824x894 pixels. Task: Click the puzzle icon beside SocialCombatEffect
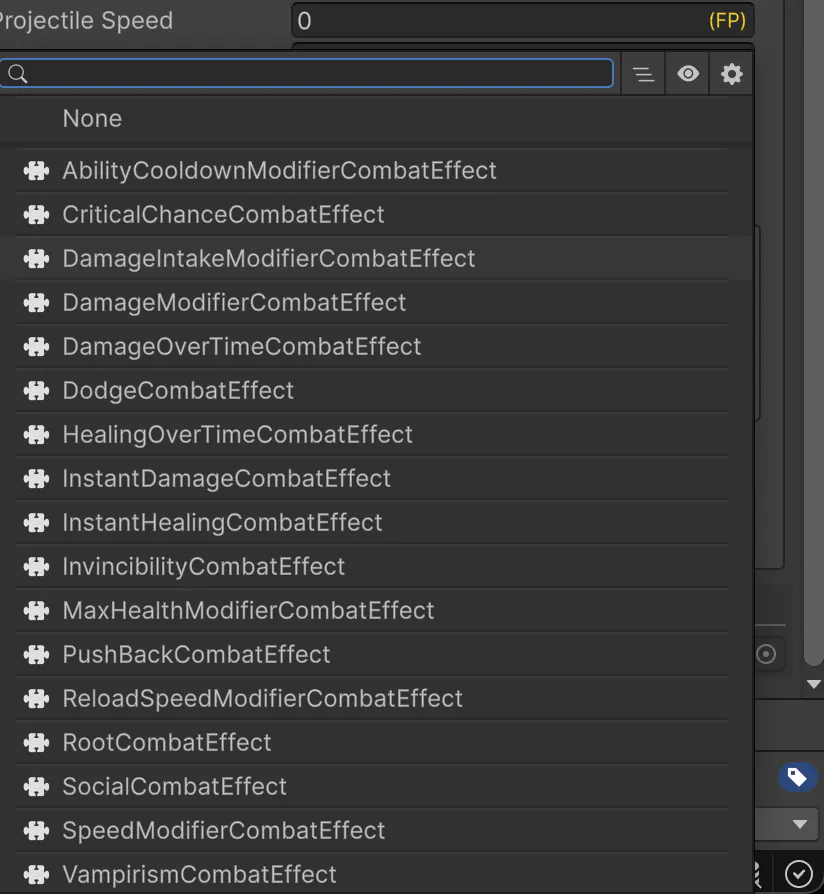point(36,786)
